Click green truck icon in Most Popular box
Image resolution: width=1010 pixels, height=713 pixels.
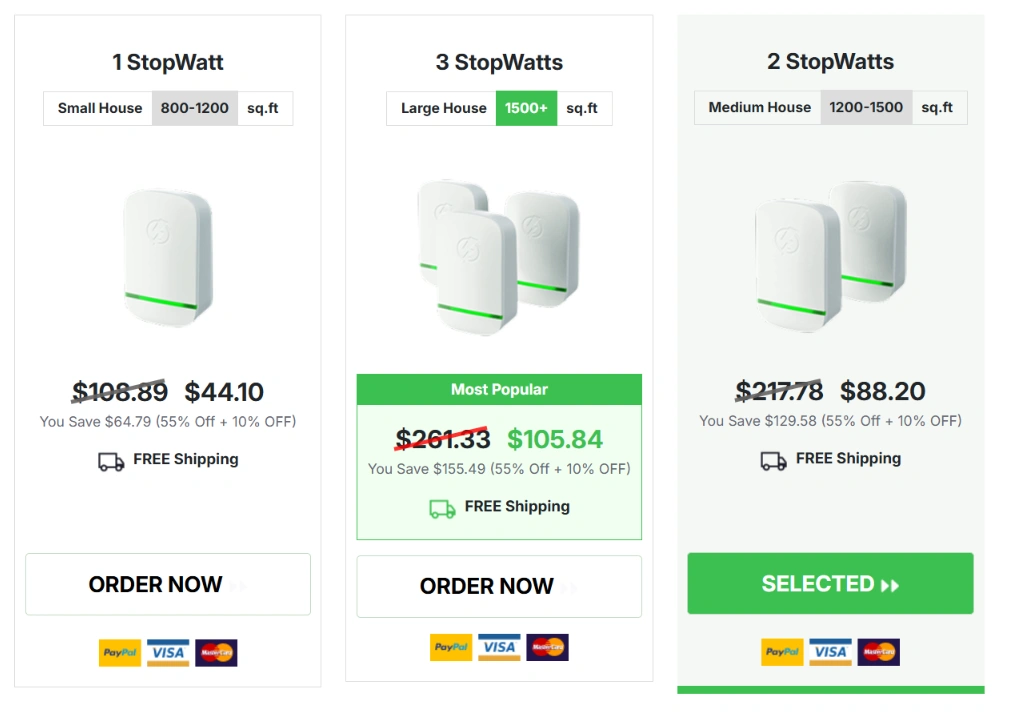442,508
